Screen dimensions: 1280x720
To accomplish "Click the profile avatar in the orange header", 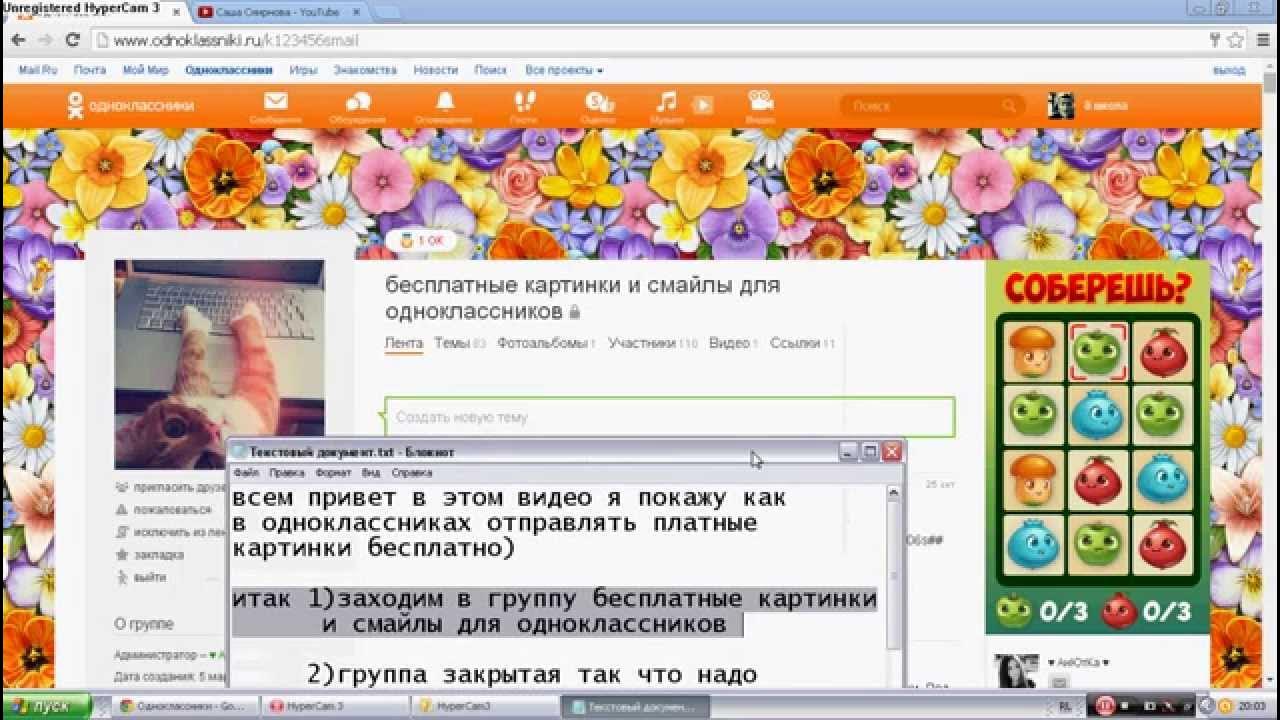I will (1060, 105).
